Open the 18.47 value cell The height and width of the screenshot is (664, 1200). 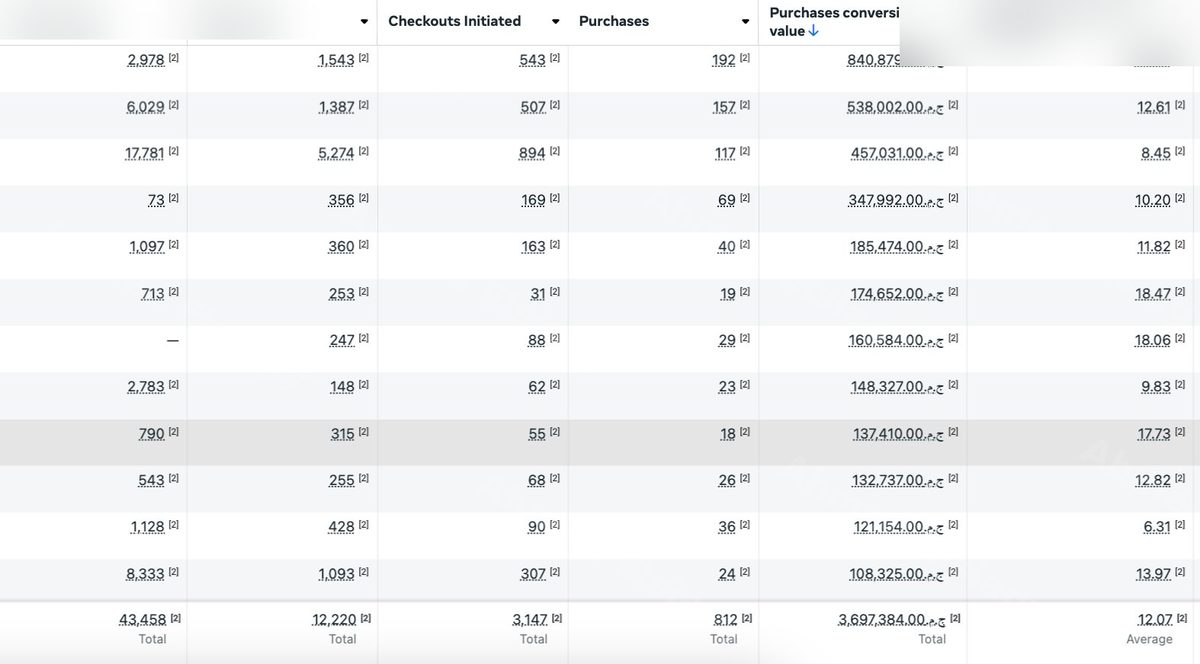click(x=1153, y=293)
